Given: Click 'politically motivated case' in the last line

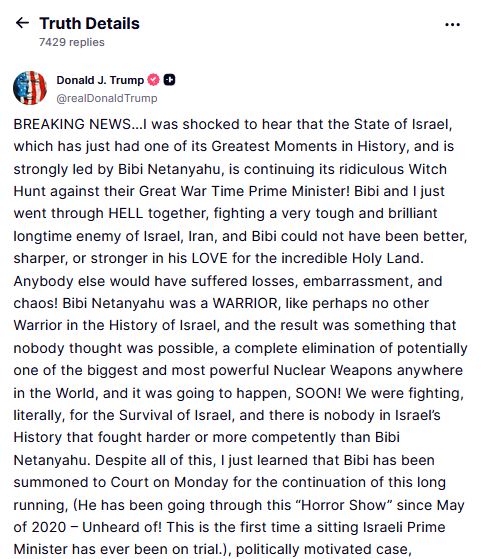Looking at the screenshot, I should pos(323,549).
